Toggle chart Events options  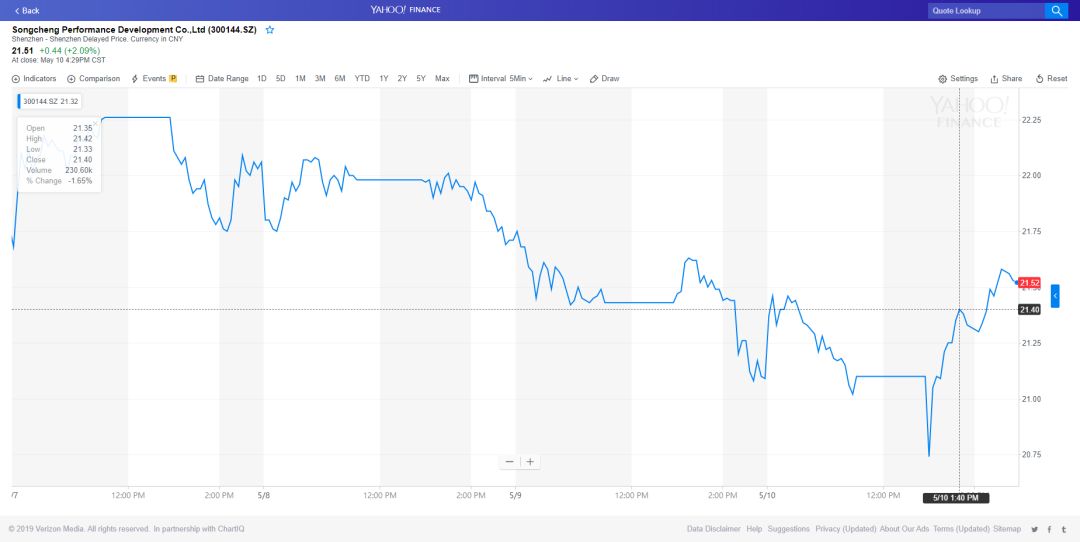[154, 79]
